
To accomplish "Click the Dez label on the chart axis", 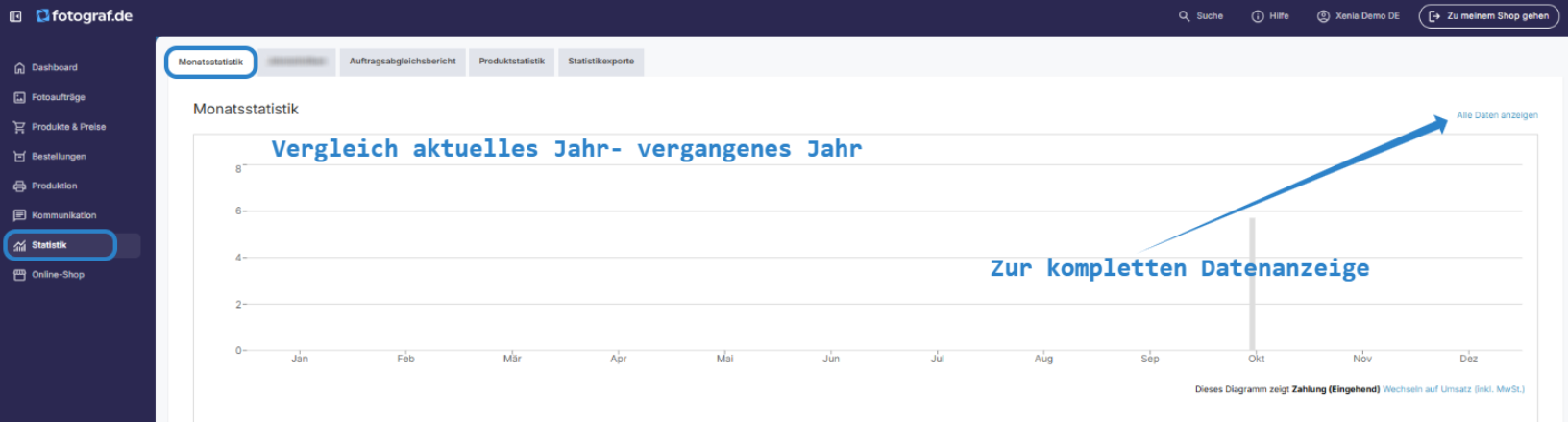I will tap(1468, 359).
